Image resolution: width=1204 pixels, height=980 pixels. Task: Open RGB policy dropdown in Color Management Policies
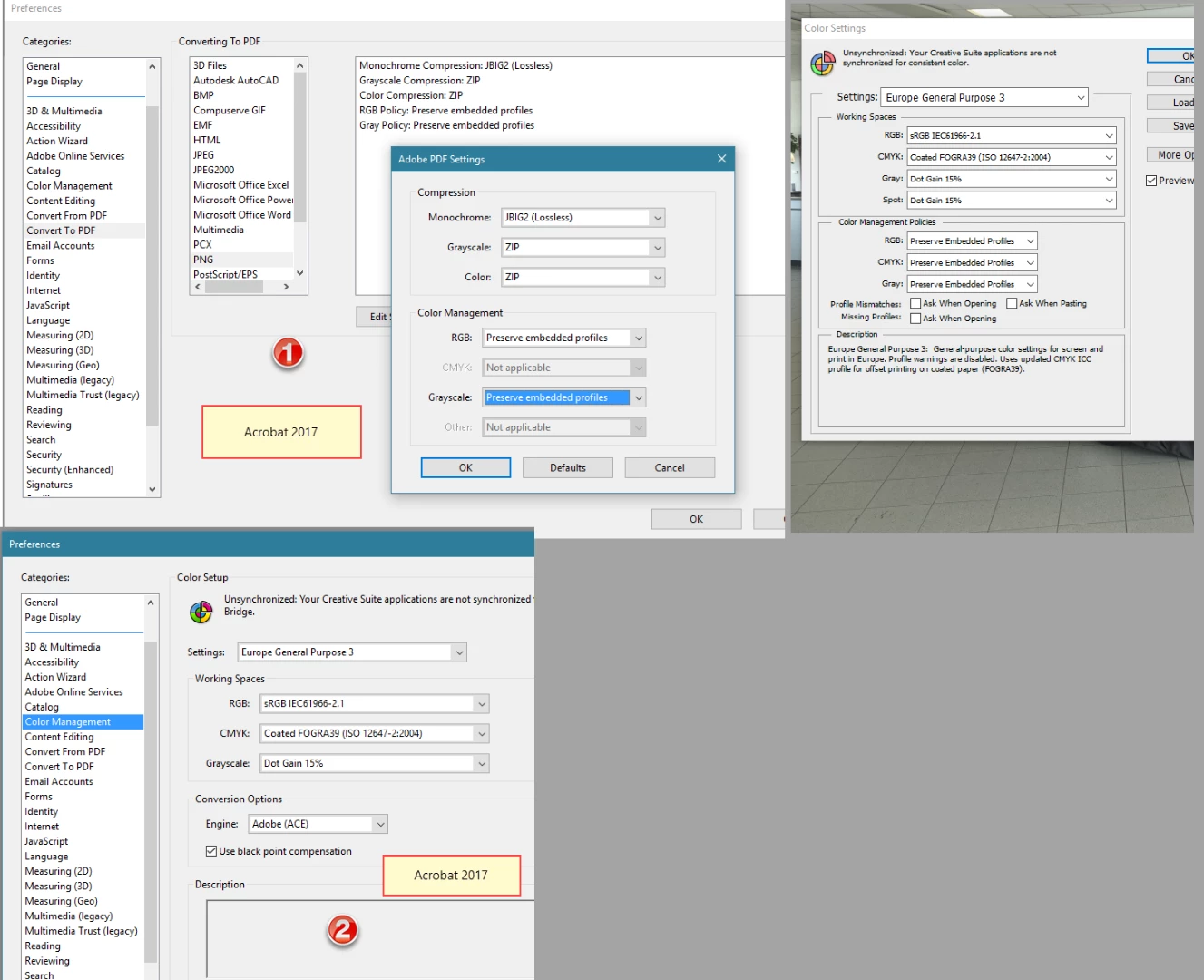(972, 241)
